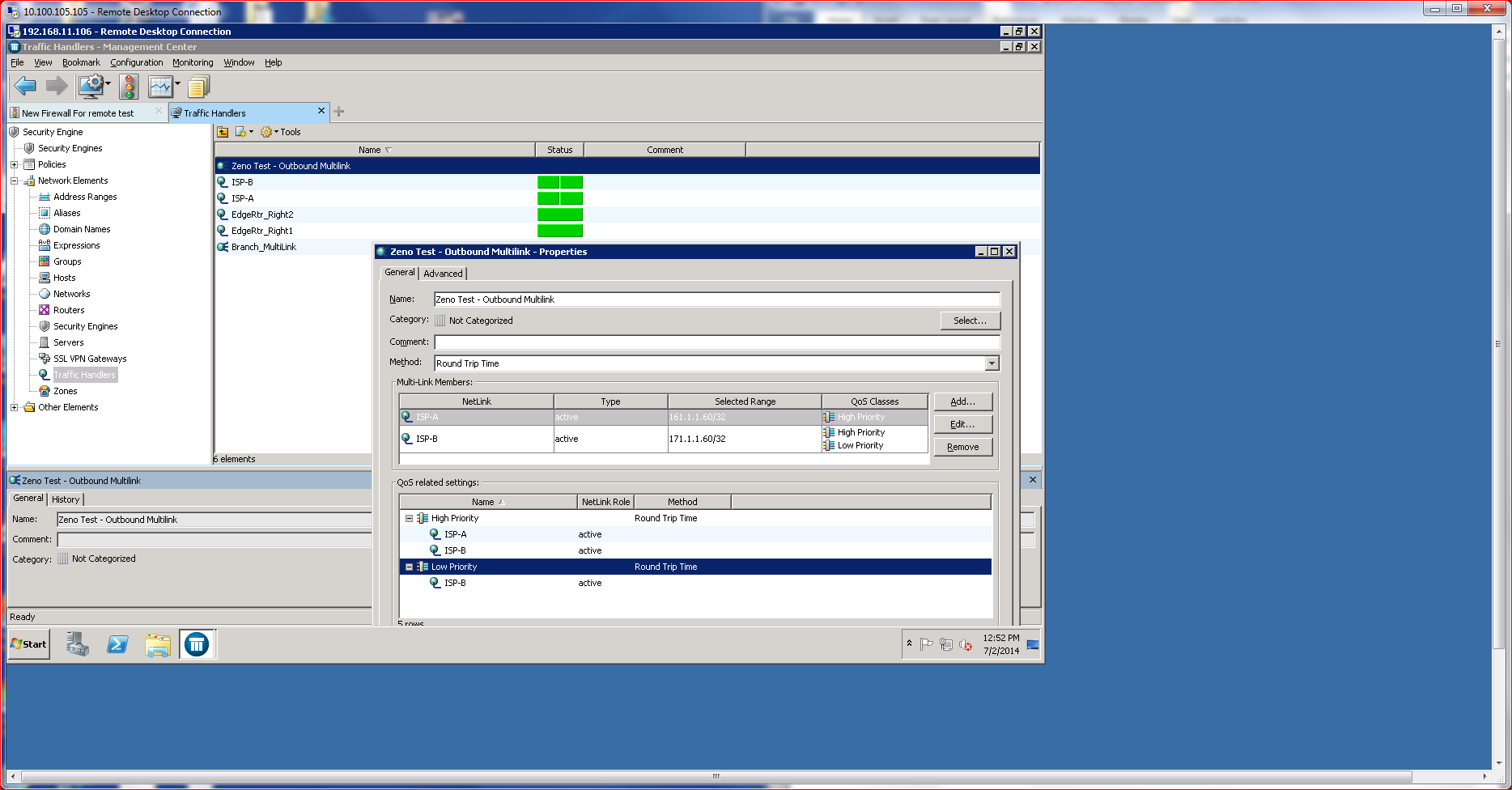Select the General tab in Properties dialog

point(400,273)
